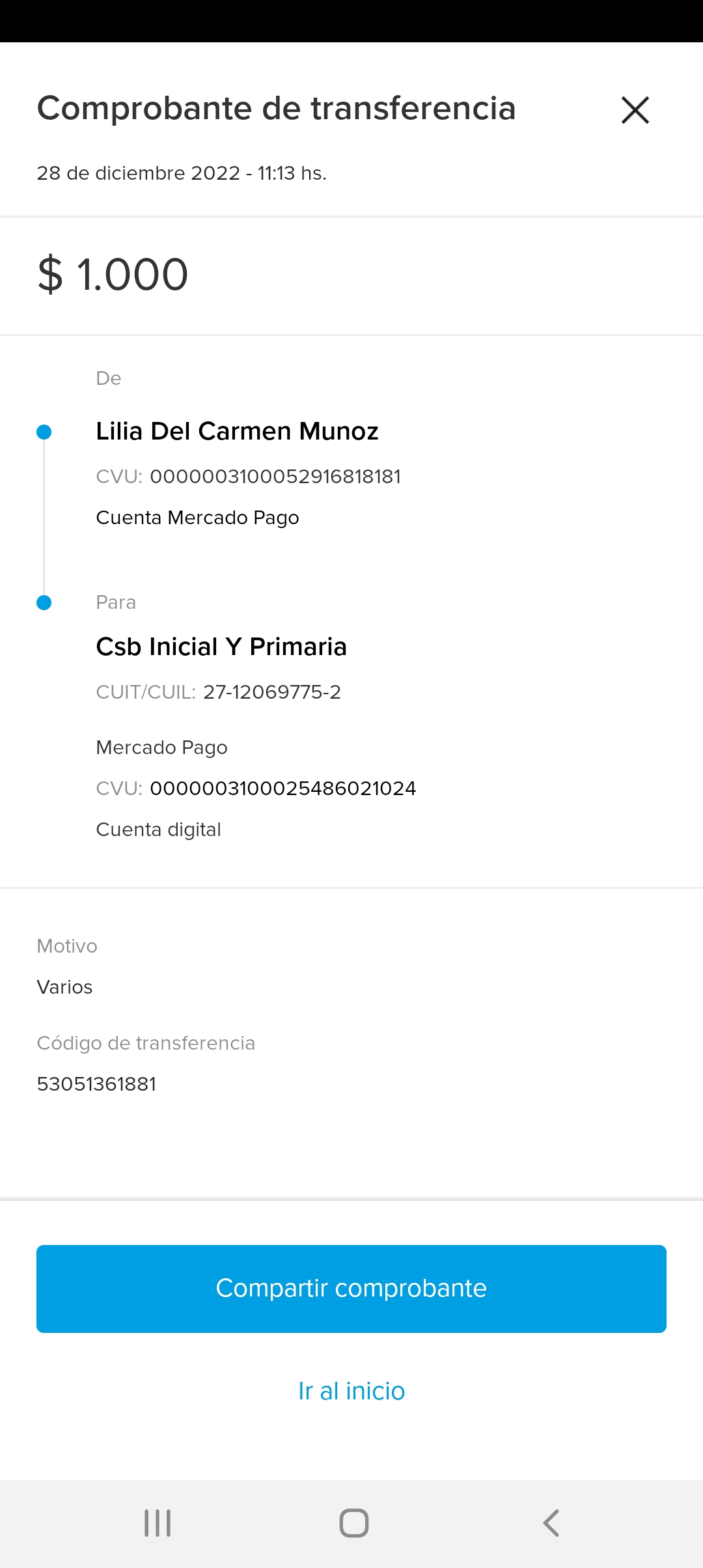Tap the Comprobante de transferencia title

[x=276, y=108]
